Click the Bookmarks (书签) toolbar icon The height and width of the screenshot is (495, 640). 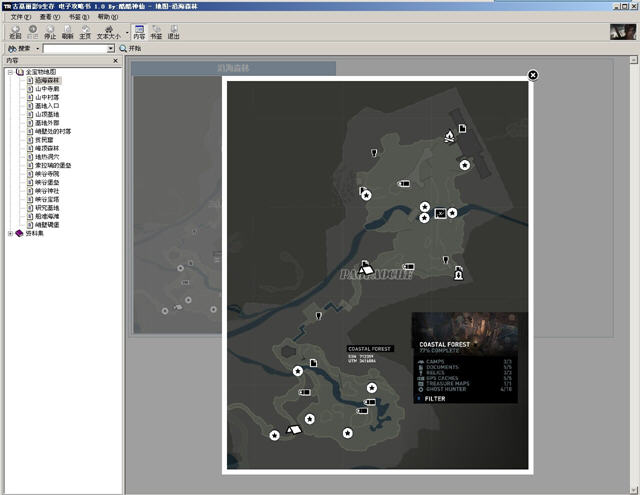(x=156, y=32)
